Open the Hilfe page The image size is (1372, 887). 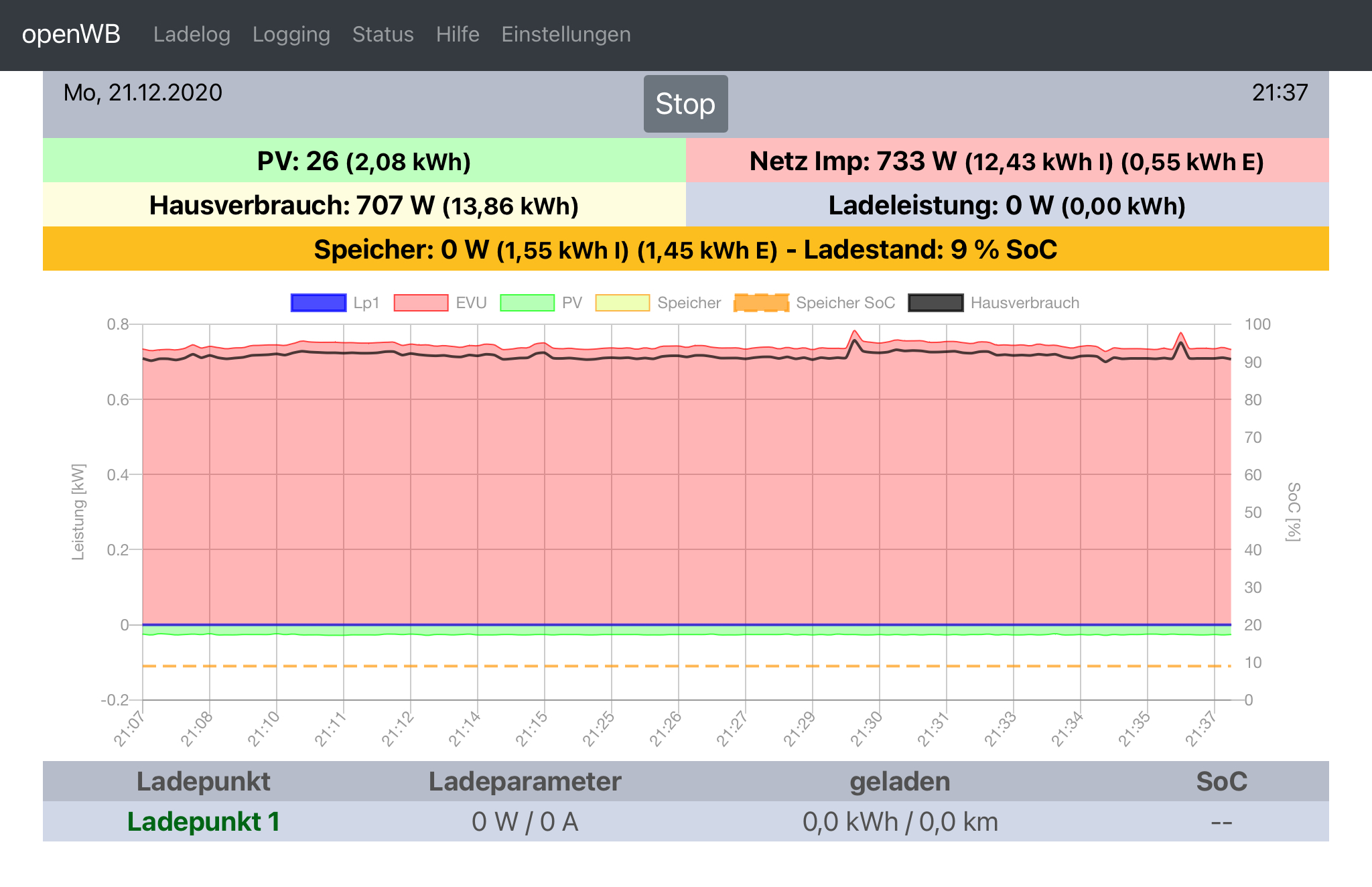(458, 34)
